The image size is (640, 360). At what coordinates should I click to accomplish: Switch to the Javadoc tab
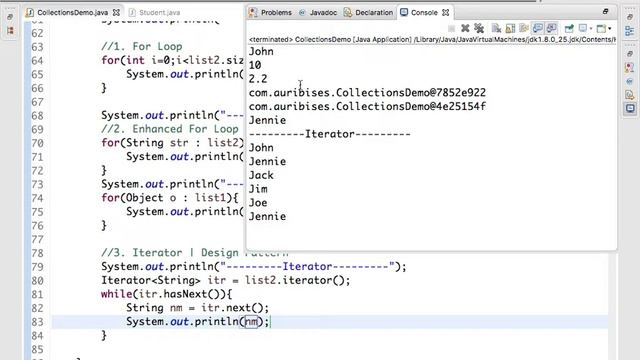pos(318,13)
